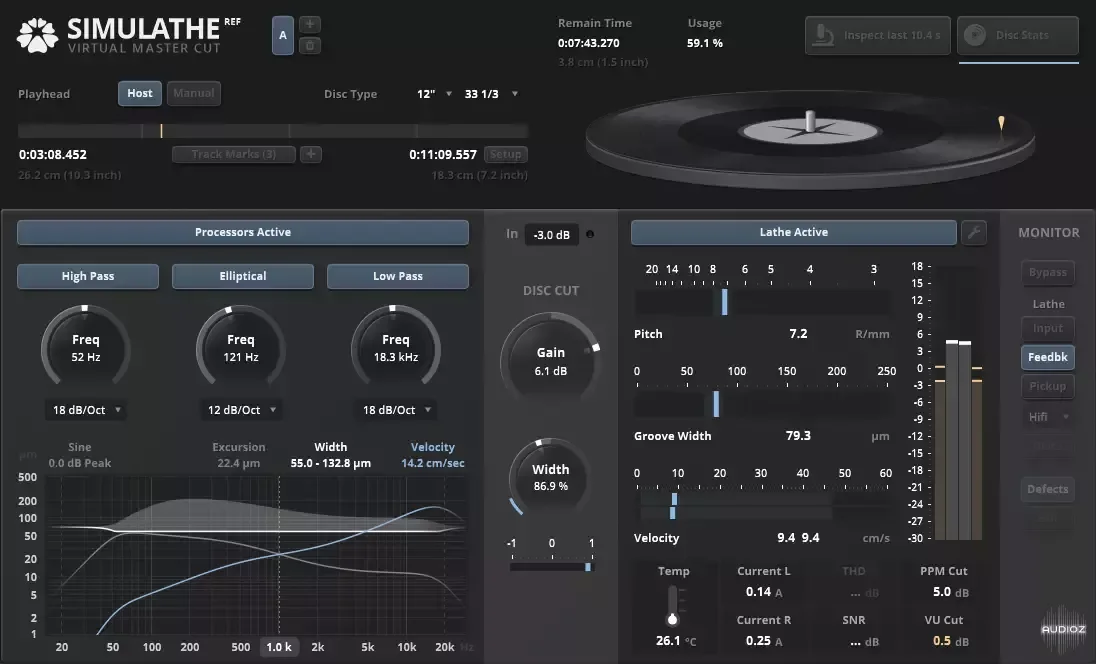Set playhead mode to Manual
1096x664 pixels.
[x=194, y=93]
